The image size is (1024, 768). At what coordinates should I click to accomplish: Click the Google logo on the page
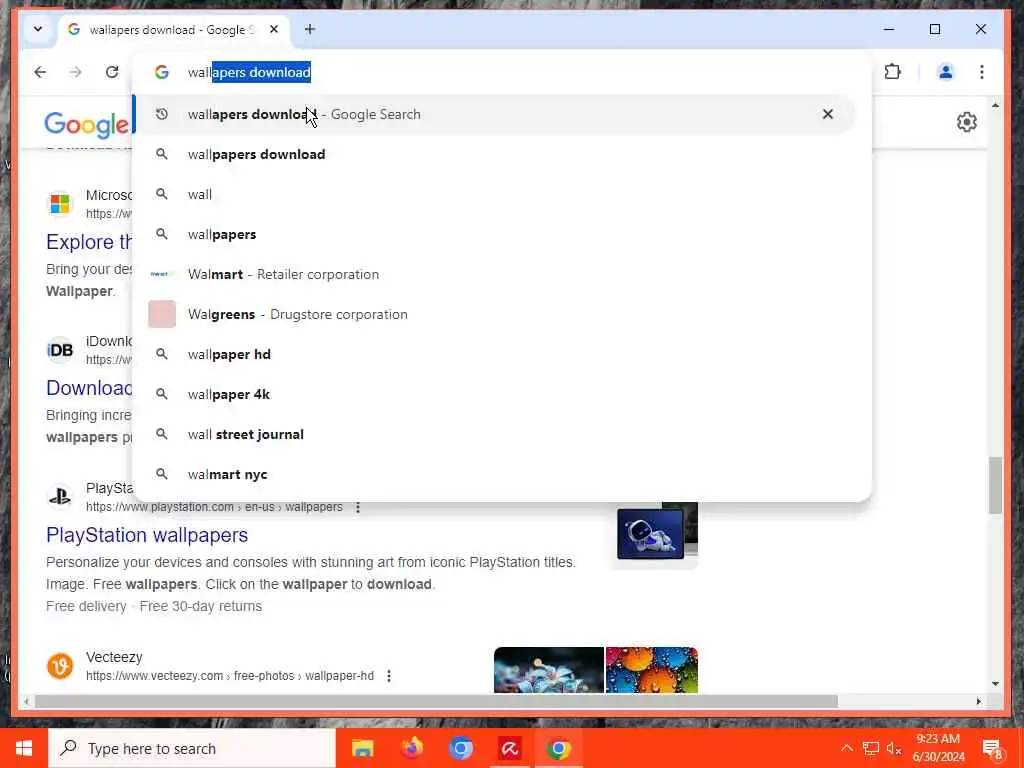86,124
